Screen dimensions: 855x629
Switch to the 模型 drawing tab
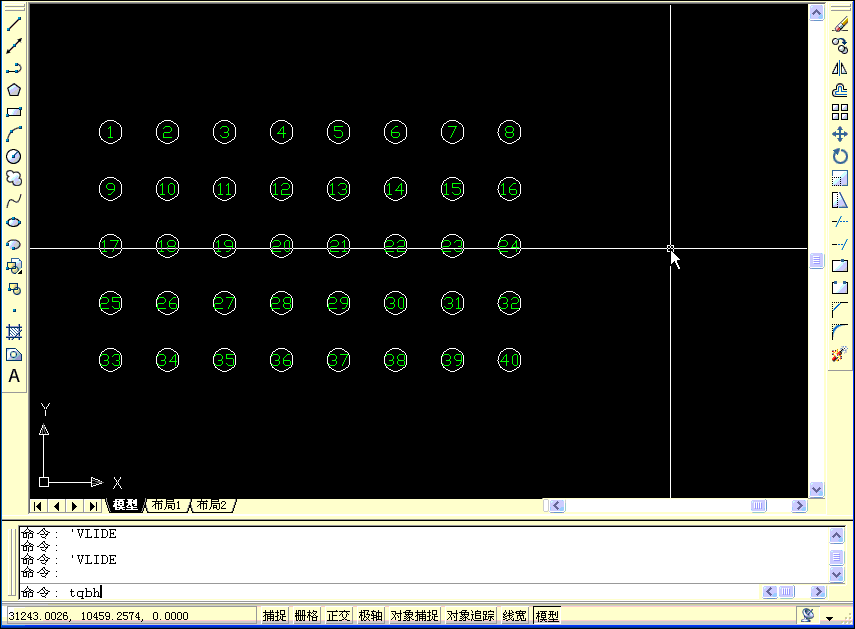pyautogui.click(x=126, y=505)
